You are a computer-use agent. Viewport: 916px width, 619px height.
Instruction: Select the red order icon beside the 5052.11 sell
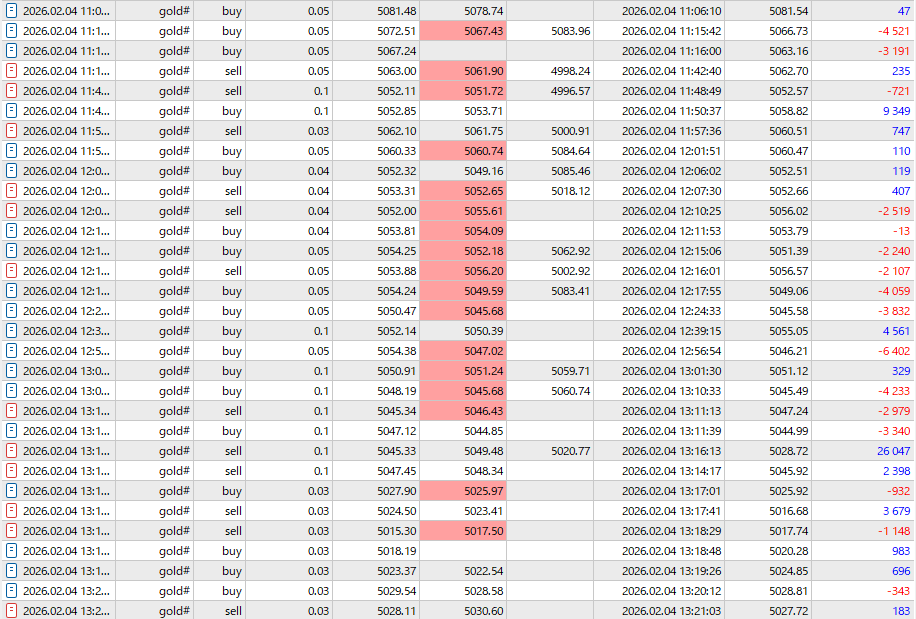[x=11, y=91]
